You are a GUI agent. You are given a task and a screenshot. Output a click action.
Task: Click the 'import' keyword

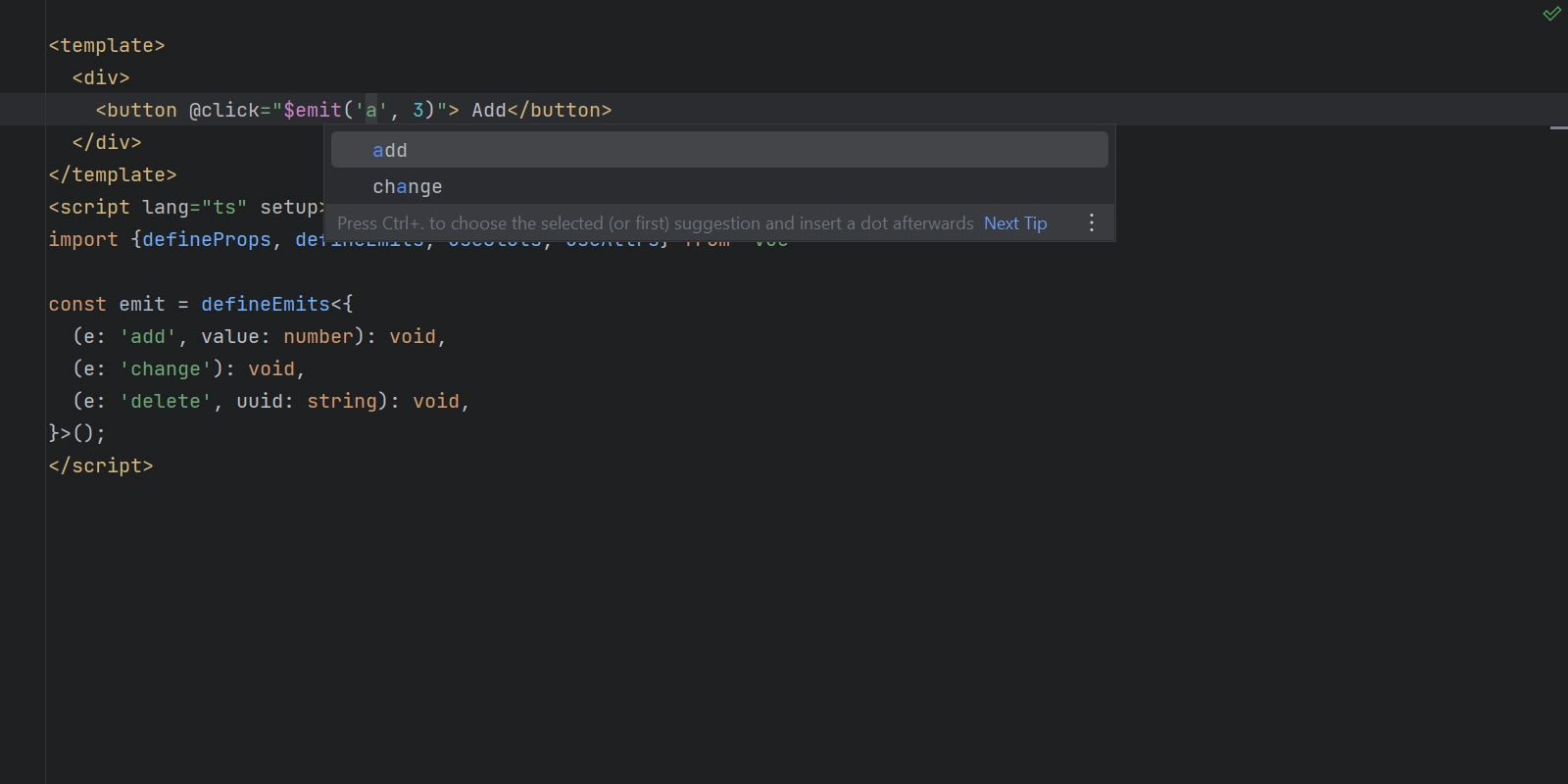point(83,239)
